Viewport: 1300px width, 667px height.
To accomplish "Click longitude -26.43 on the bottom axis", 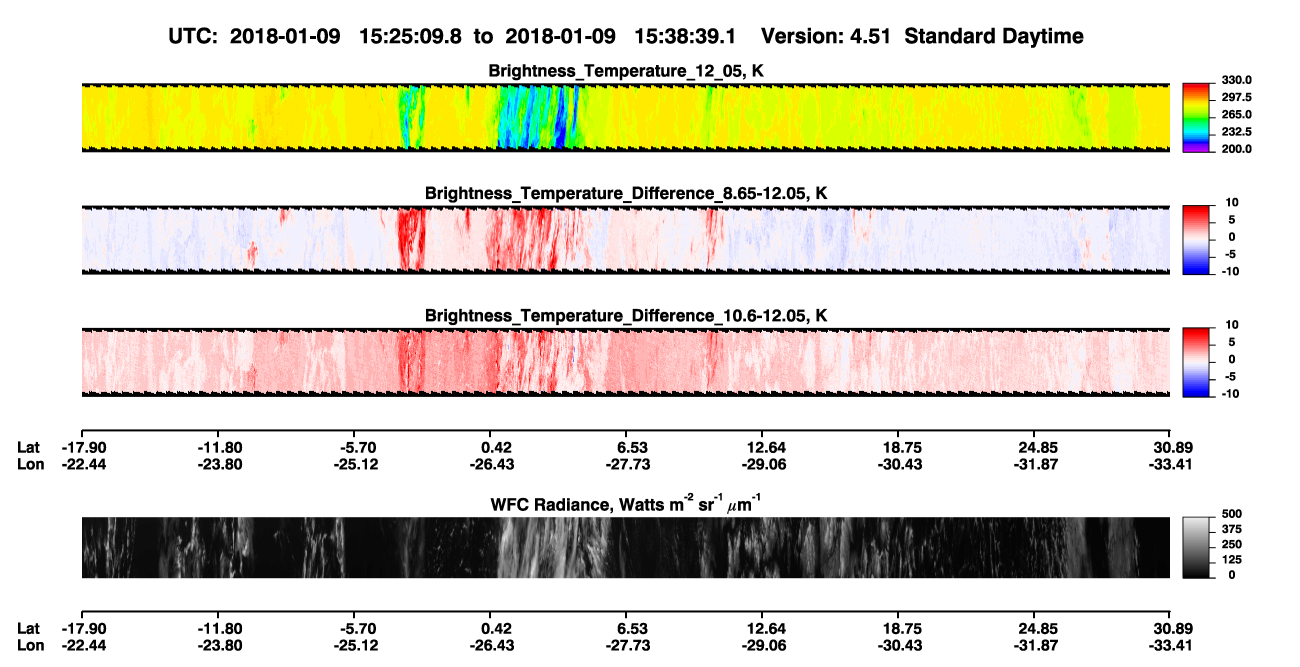I will coord(490,645).
